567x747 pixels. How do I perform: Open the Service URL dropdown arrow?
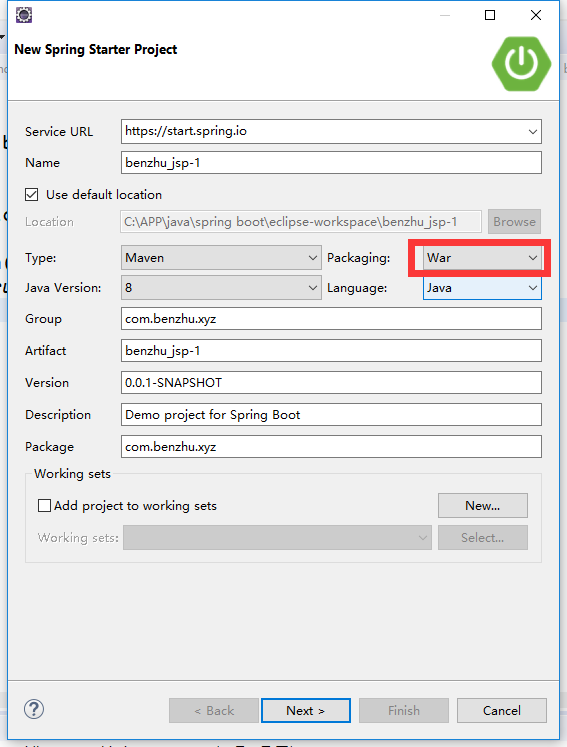[x=533, y=131]
